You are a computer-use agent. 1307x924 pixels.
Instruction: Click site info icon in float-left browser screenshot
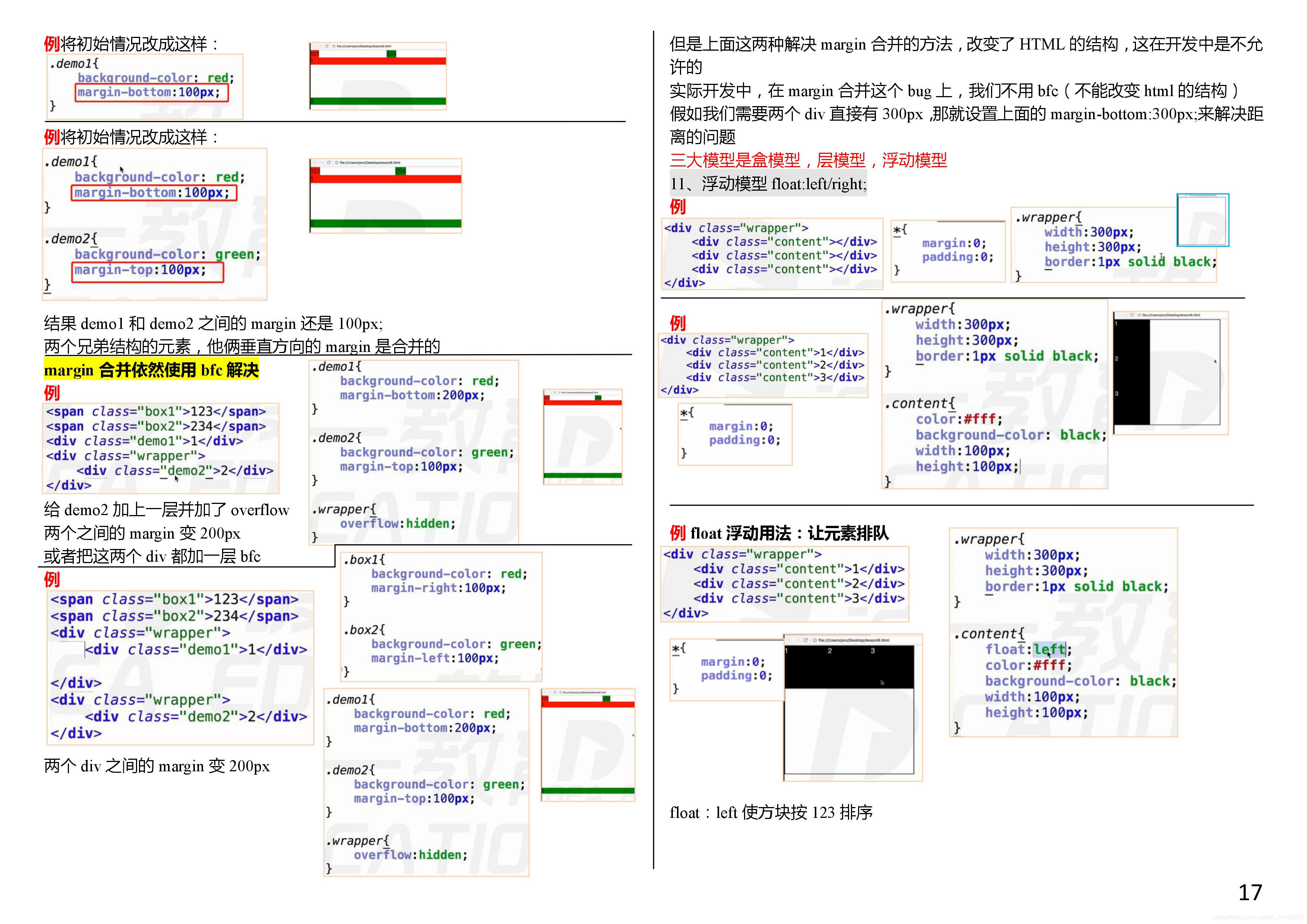814,640
